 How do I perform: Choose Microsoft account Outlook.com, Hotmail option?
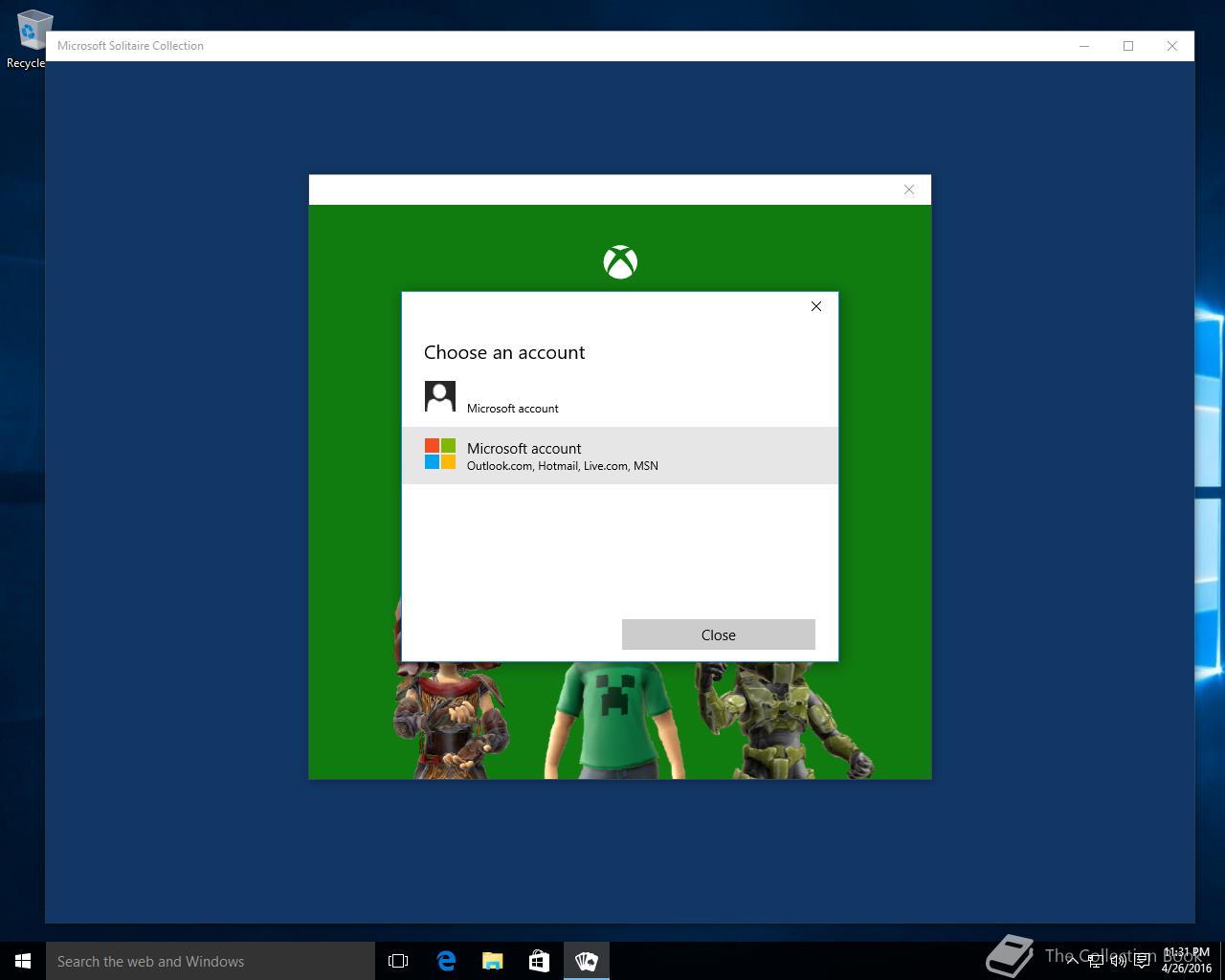(619, 456)
